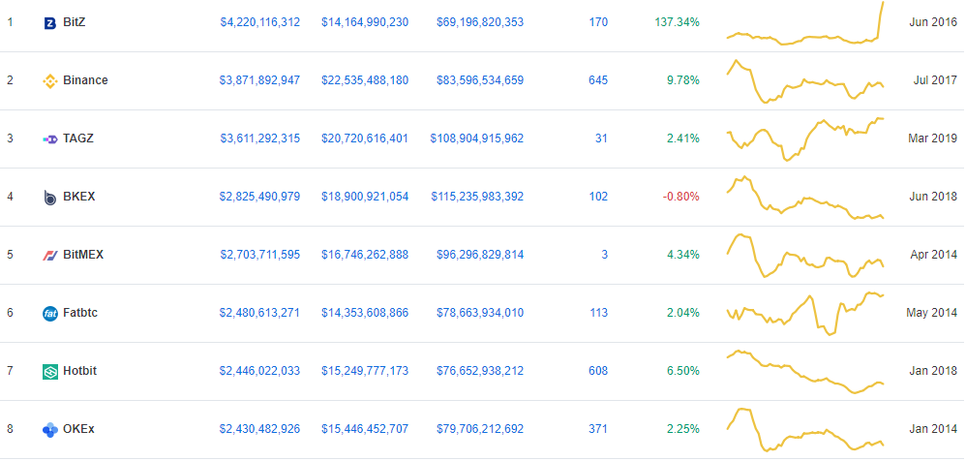Click Hotbit volume $2,446,022,033

click(x=259, y=371)
